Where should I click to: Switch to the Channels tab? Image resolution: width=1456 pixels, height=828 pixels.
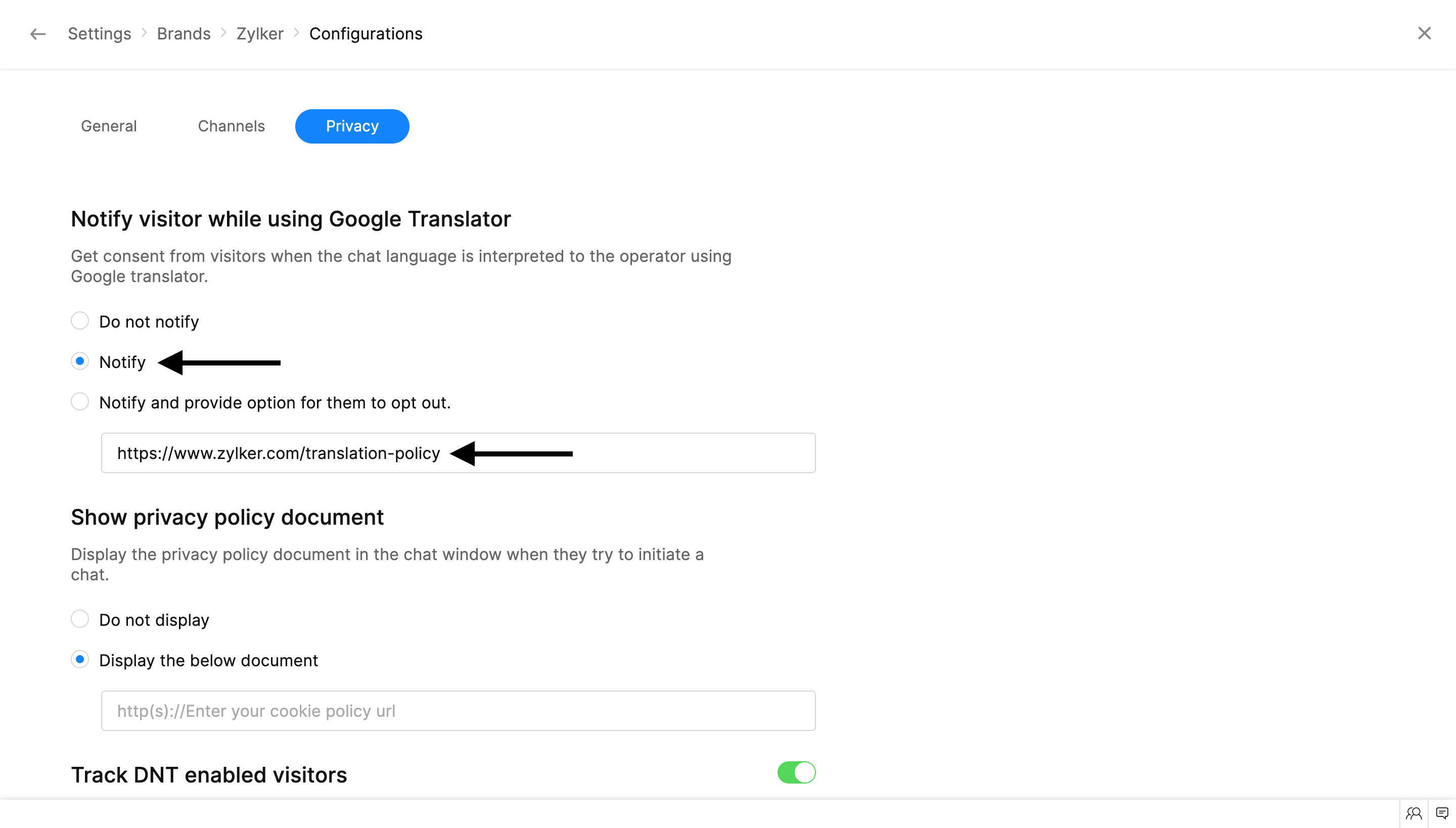click(x=232, y=126)
